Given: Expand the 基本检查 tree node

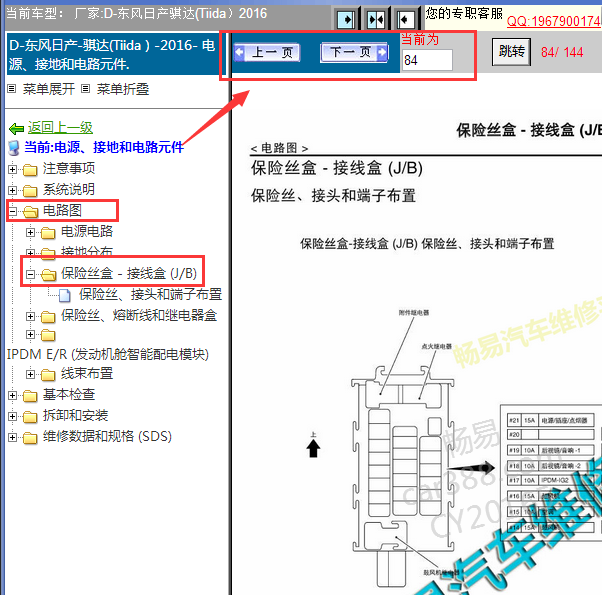Looking at the screenshot, I should tap(13, 395).
